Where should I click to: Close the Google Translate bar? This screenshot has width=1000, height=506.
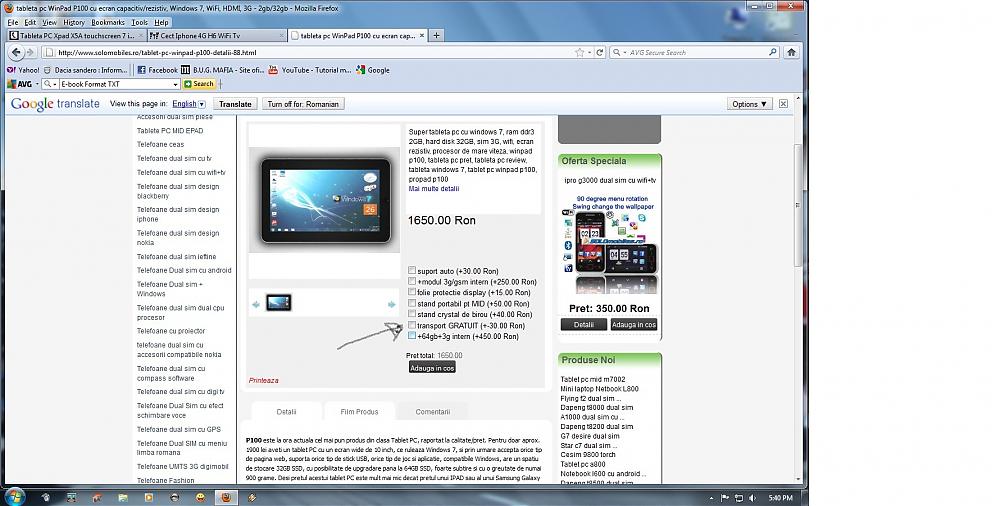point(783,103)
